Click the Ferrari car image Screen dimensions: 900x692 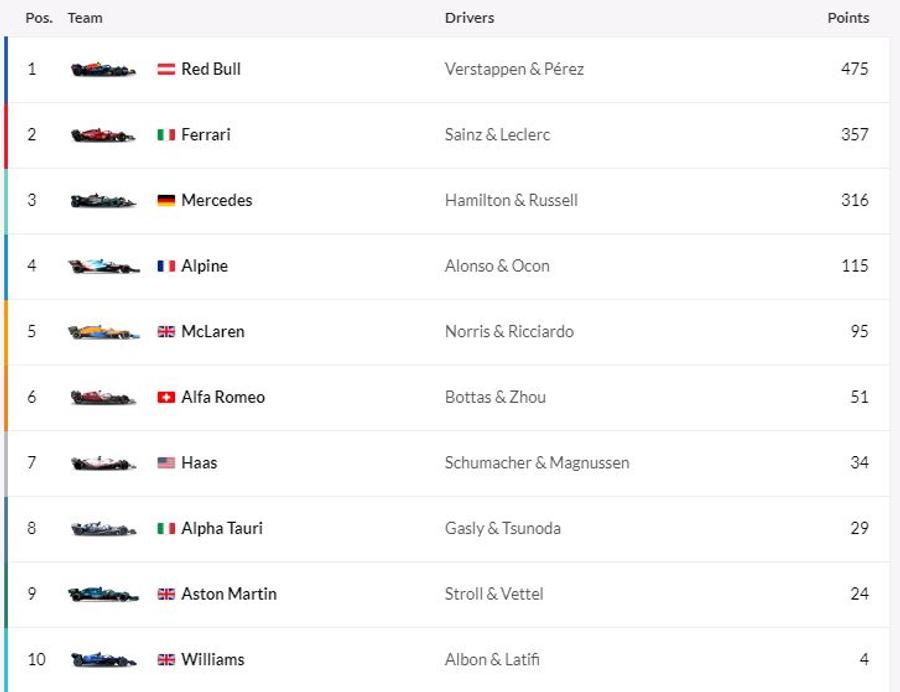pos(103,135)
